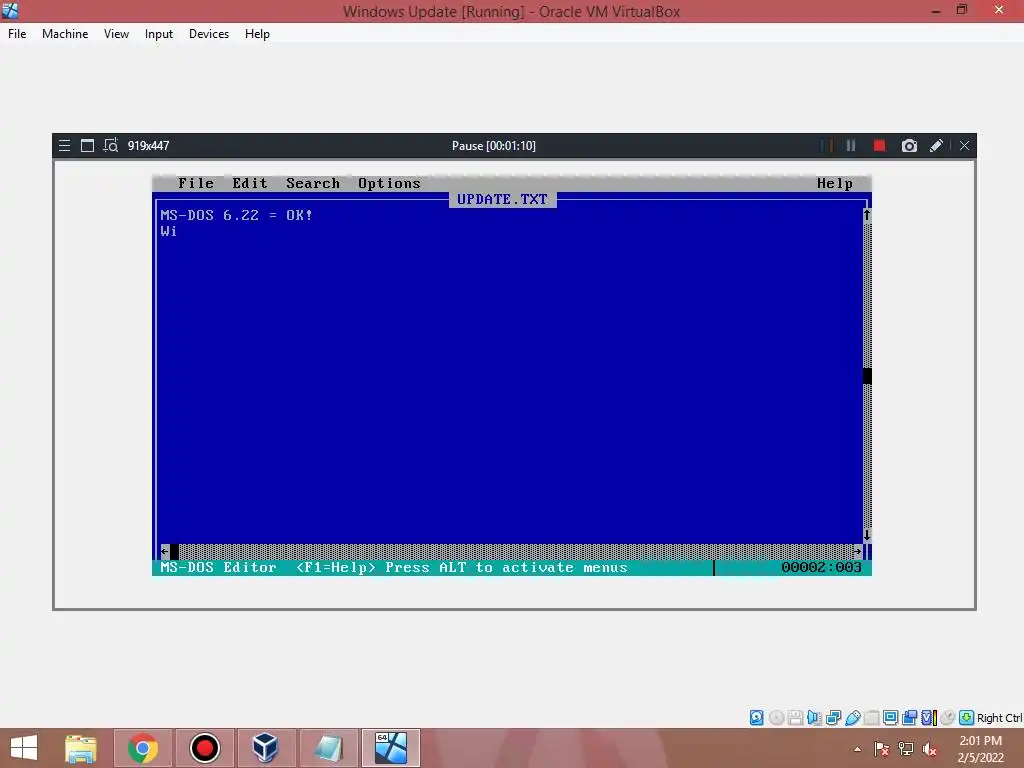
Task: Open Google Chrome from the taskbar
Action: [142, 748]
